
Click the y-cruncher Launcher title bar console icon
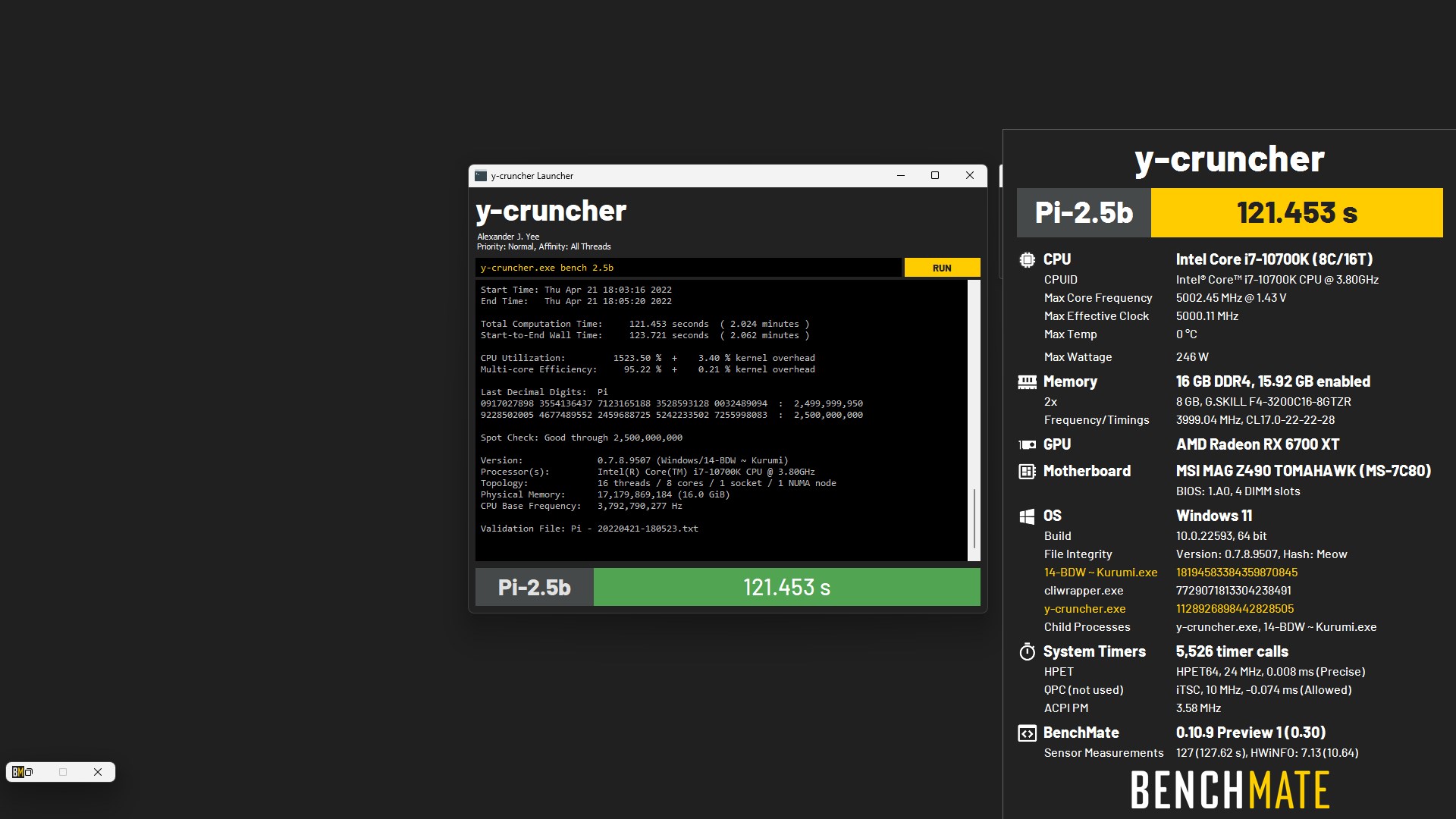click(x=481, y=176)
